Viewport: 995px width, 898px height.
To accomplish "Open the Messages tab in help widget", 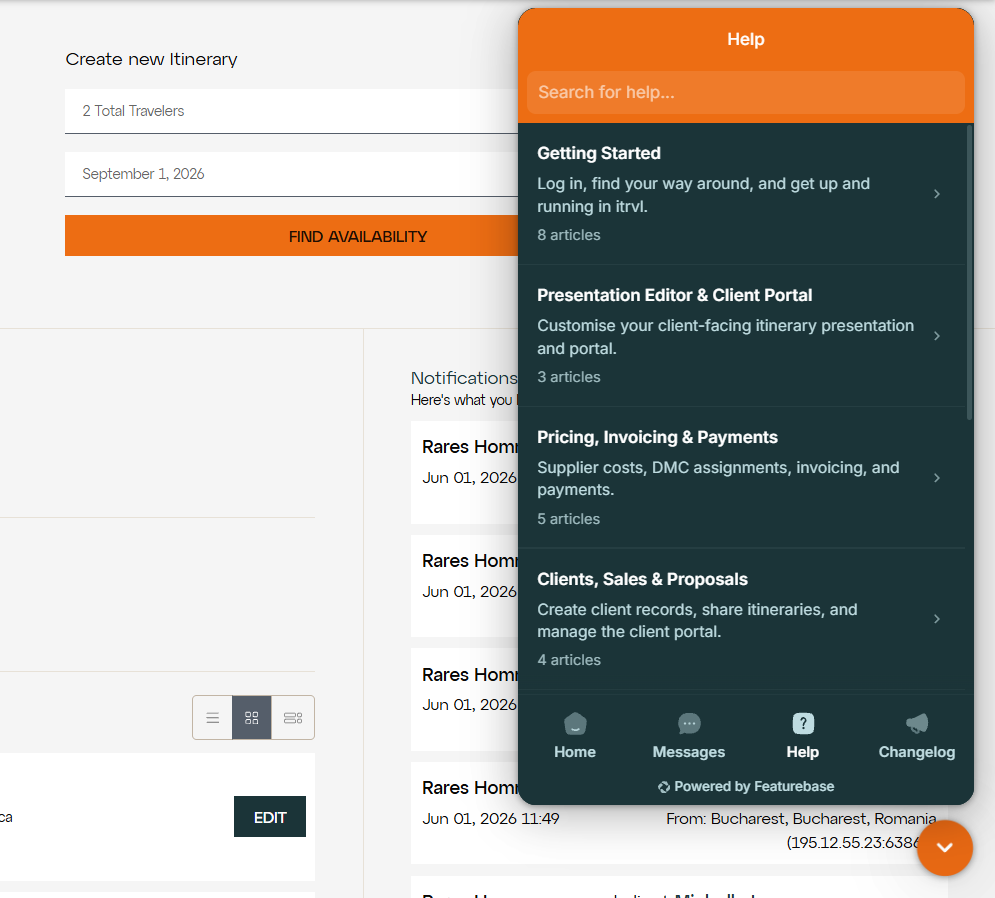I will (689, 736).
